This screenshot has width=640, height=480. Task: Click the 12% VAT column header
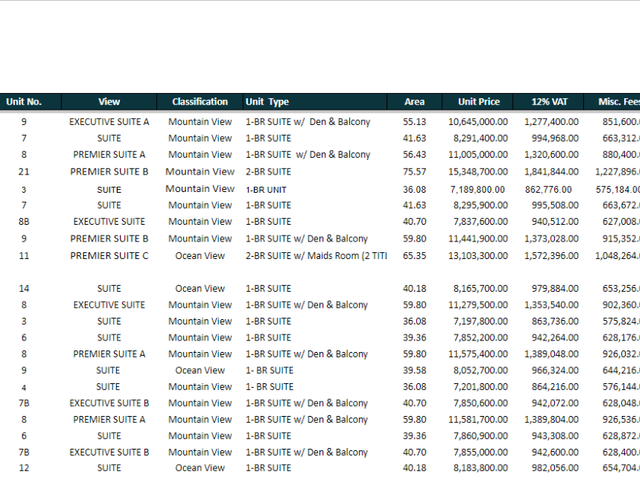[x=549, y=102]
